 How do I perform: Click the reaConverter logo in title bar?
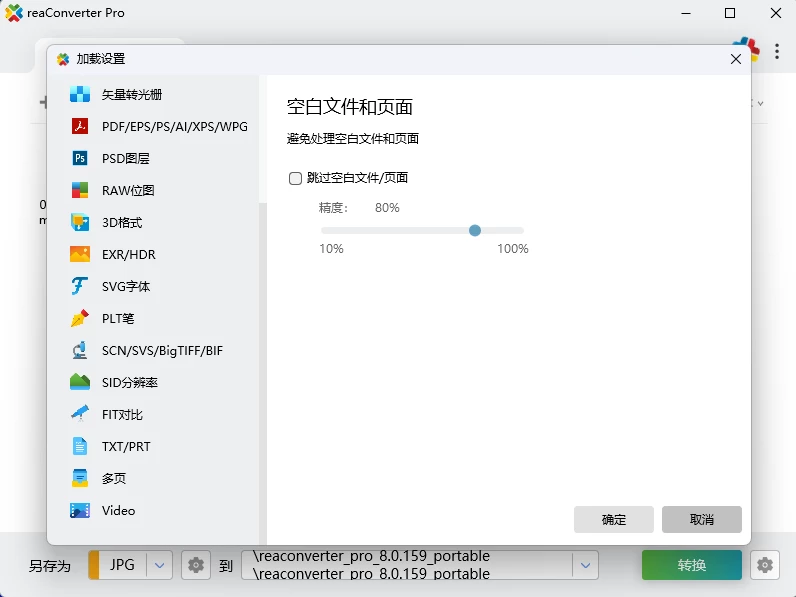(x=14, y=13)
